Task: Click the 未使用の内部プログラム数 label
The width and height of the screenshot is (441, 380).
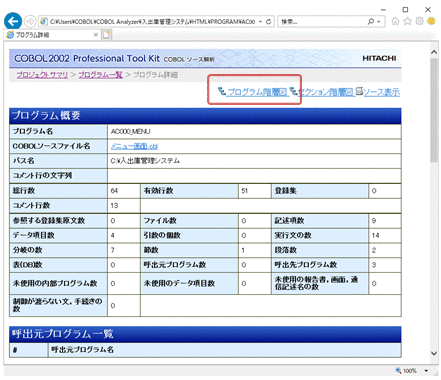Action: tap(55, 283)
